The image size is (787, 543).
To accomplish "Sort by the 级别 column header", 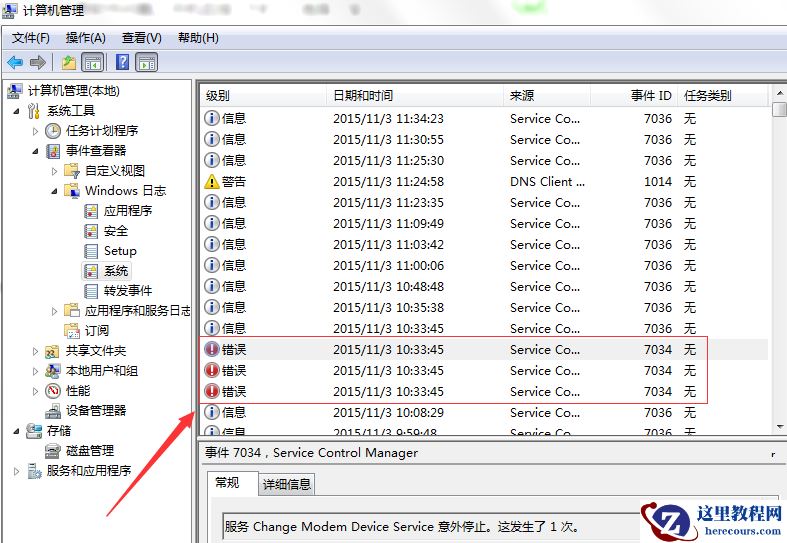I will (264, 95).
